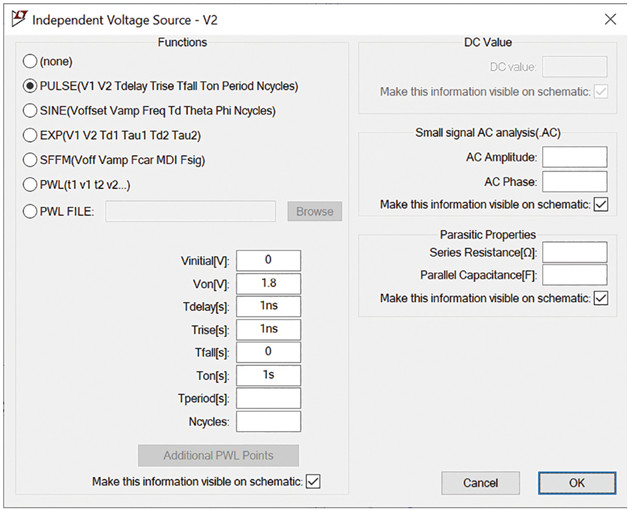Select the PWL FILE radio button
630x511 pixels.
(x=30, y=211)
